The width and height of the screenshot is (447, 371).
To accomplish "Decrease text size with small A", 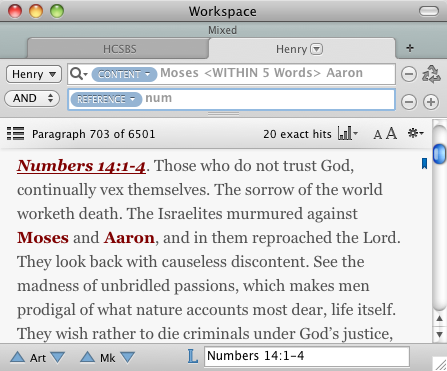I will 377,135.
